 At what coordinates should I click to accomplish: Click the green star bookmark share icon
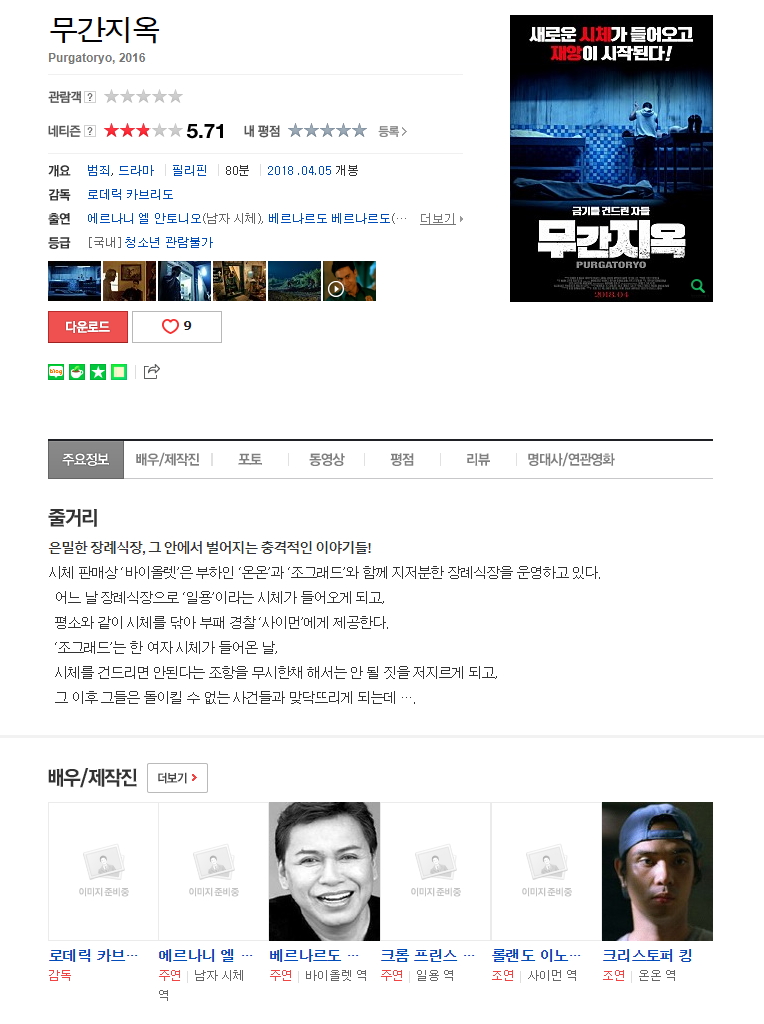98,372
